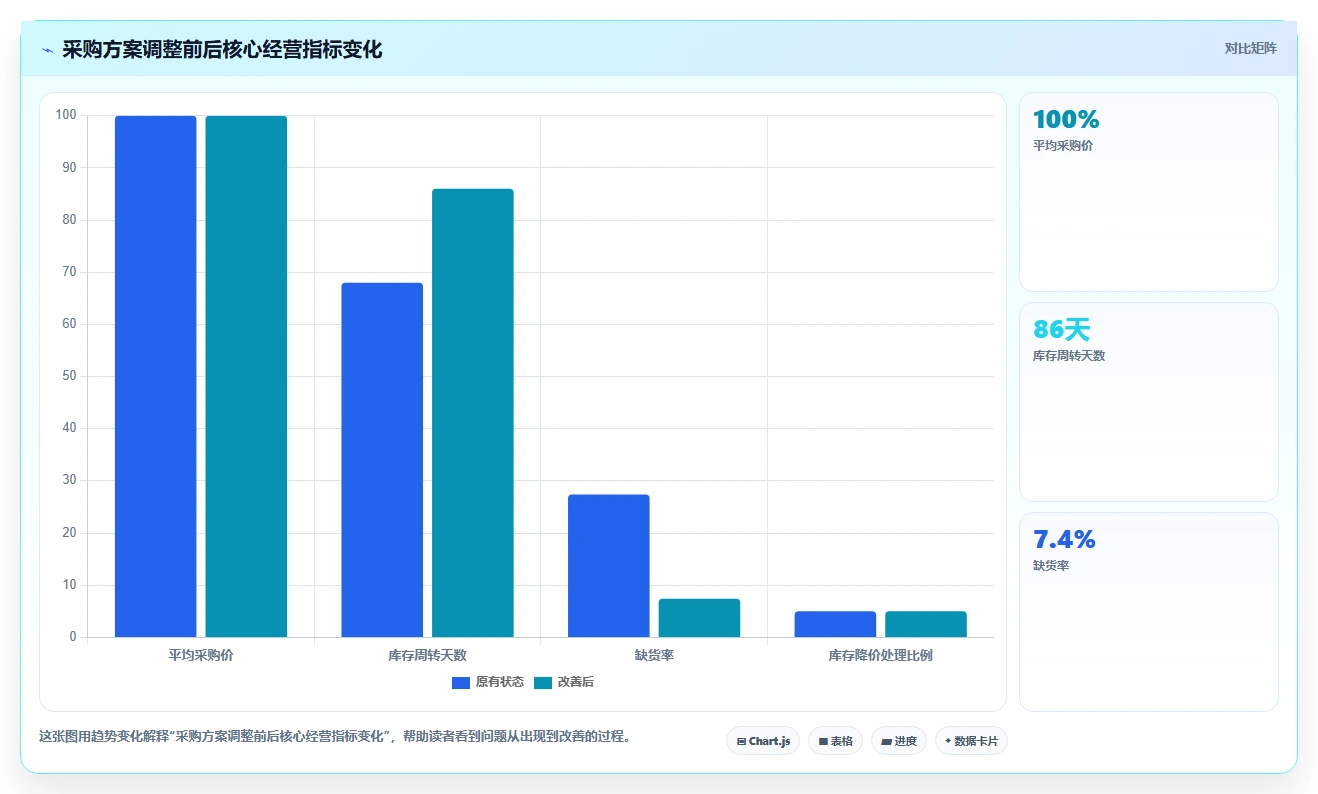This screenshot has width=1318, height=794.
Task: Click the 缺货率 axis label
Action: [x=654, y=656]
